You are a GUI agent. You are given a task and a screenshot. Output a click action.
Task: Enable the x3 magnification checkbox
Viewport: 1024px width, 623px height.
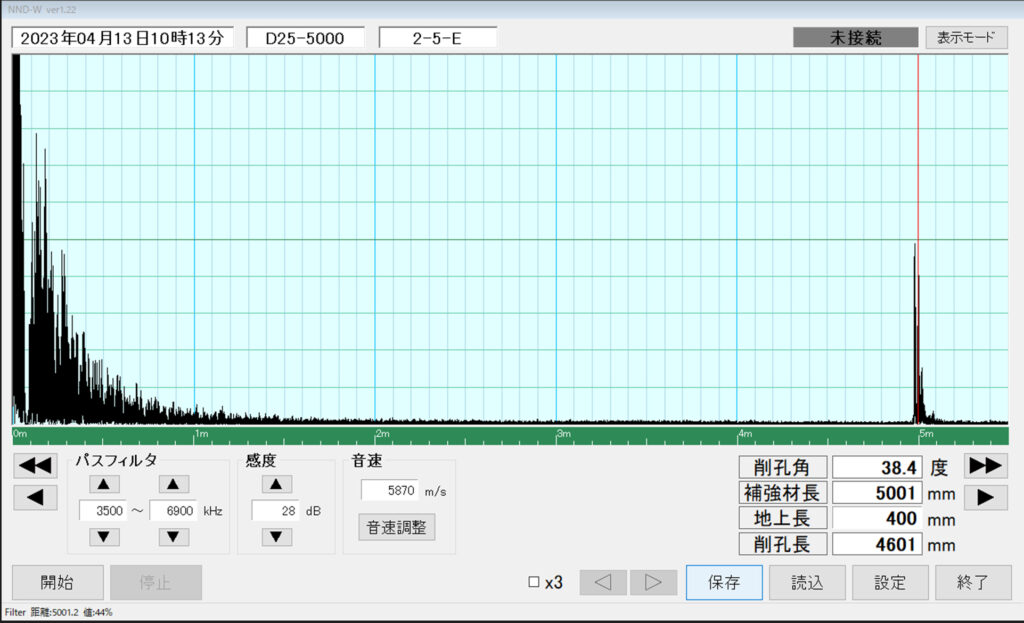point(534,583)
